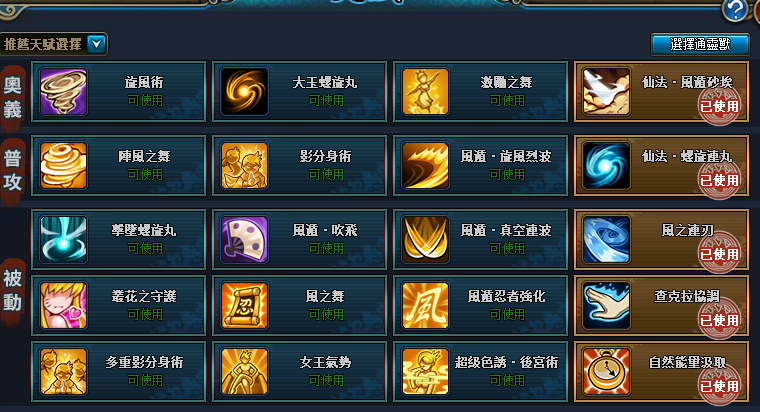The height and width of the screenshot is (412, 760).
Task: Select the 自然能量汲取 stopwatch icon
Action: pyautogui.click(x=606, y=371)
